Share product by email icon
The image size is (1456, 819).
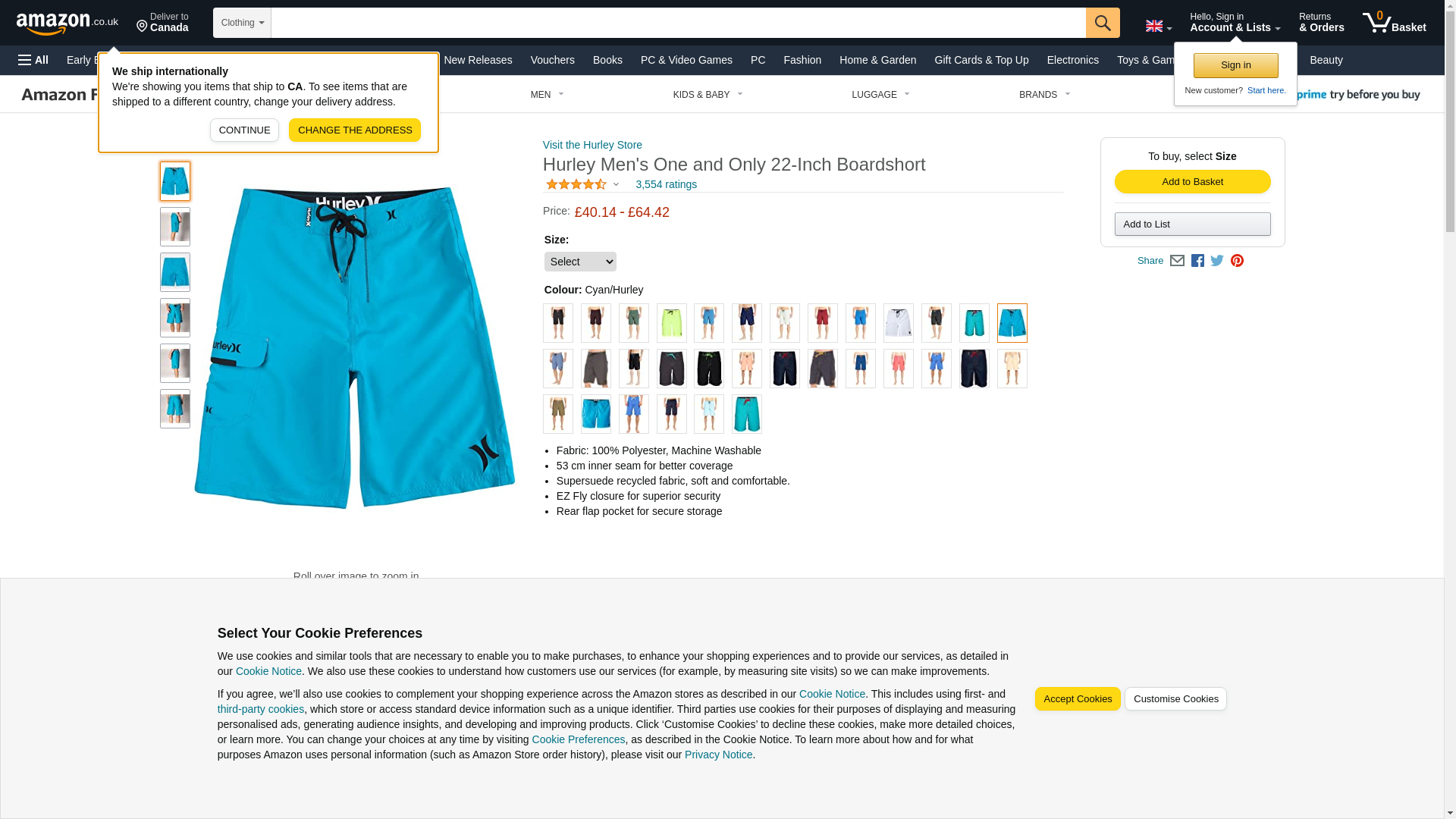(1177, 261)
